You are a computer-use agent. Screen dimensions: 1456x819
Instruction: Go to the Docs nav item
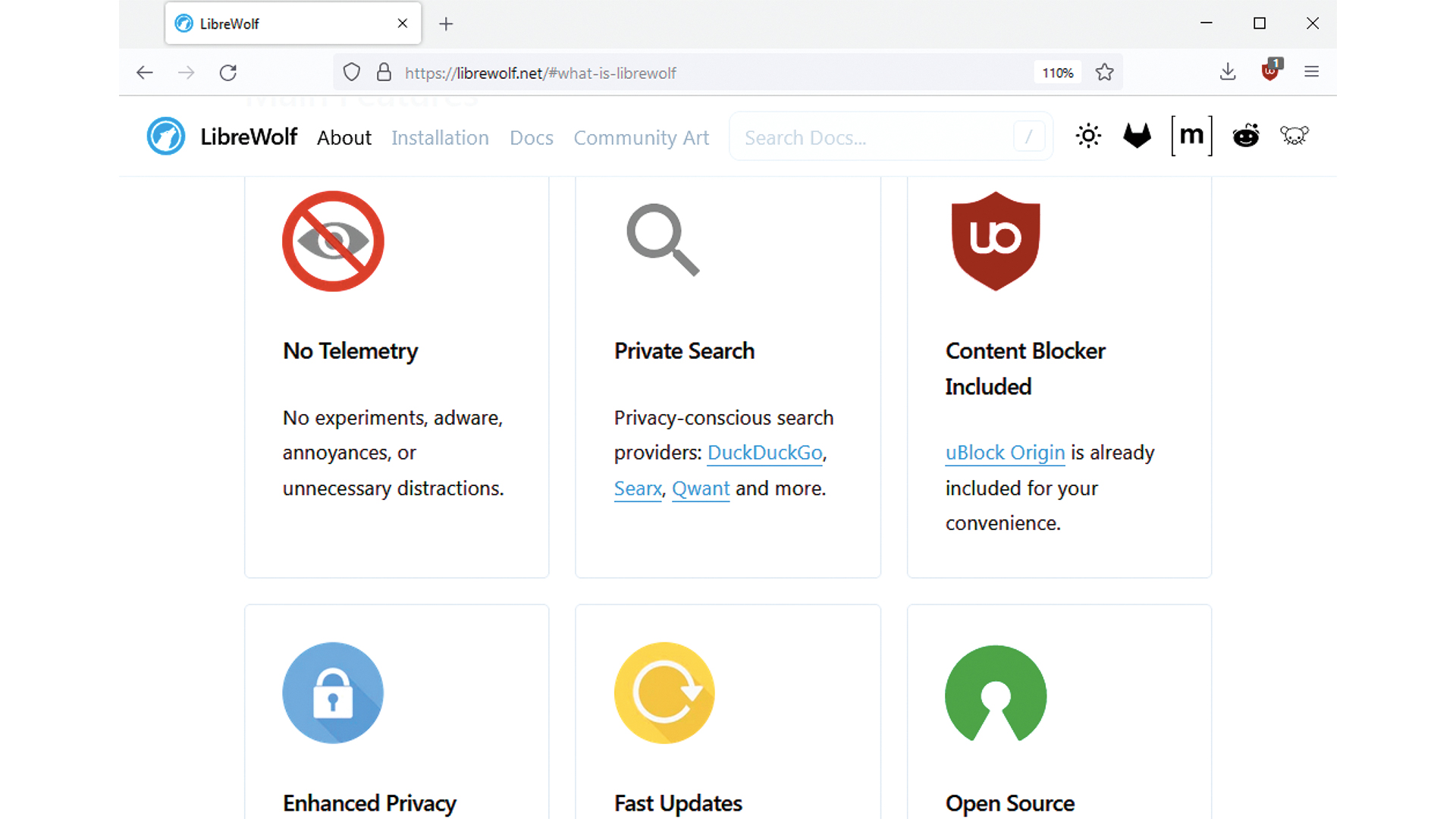coord(531,138)
